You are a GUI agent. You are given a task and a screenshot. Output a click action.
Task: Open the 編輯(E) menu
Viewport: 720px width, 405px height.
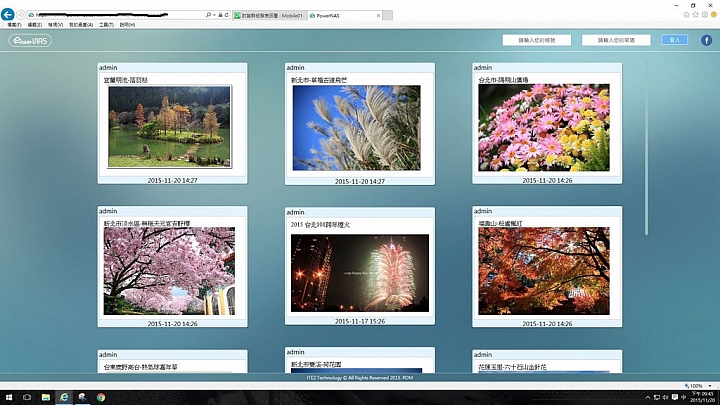click(34, 25)
